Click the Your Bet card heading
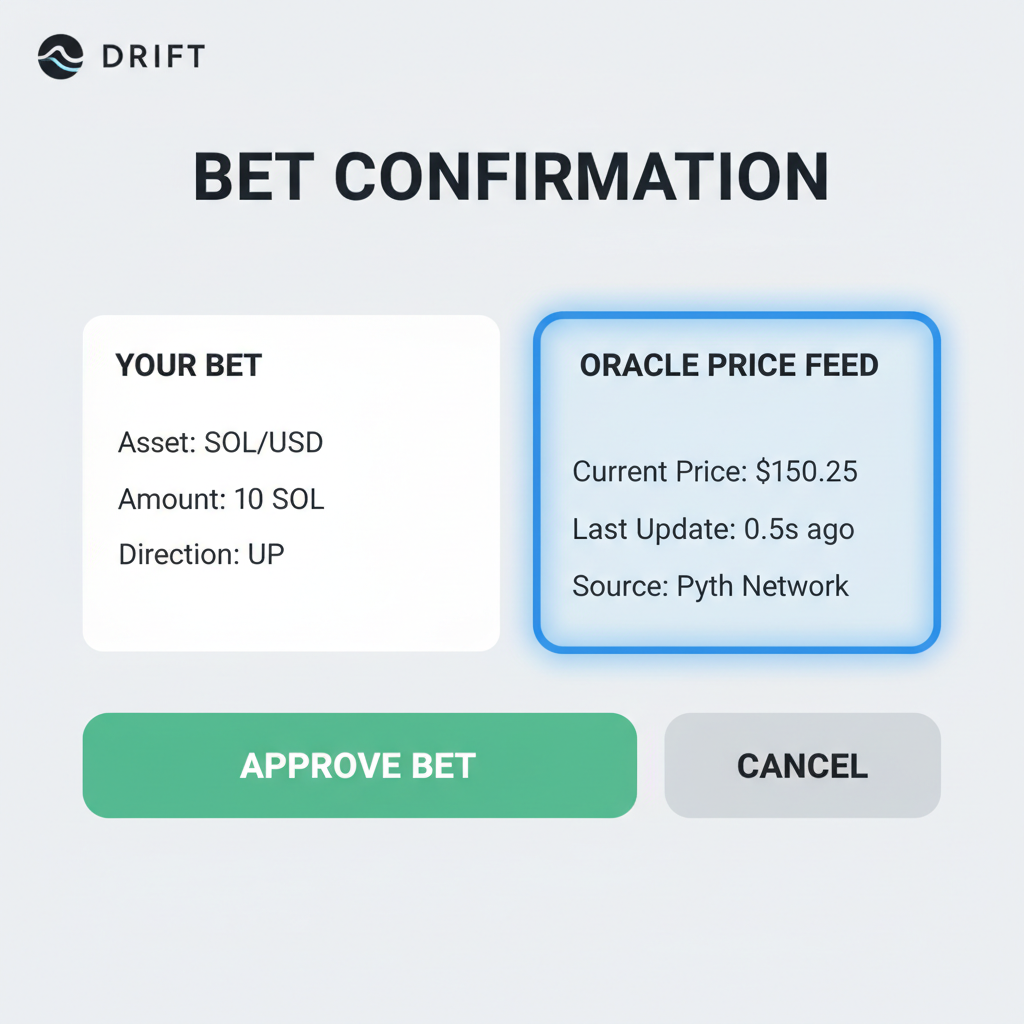This screenshot has height=1024, width=1024. [x=188, y=366]
